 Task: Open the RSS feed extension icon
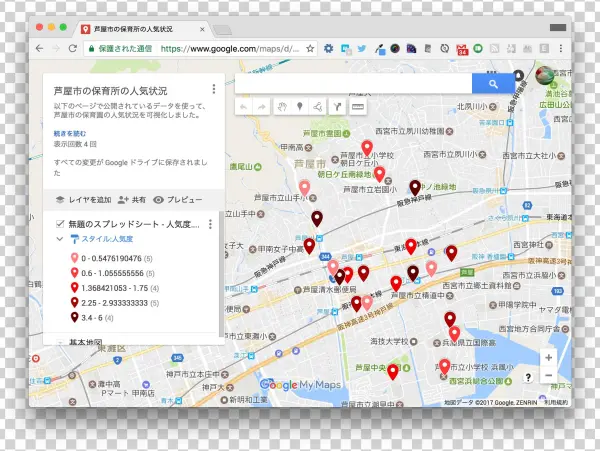[x=495, y=49]
